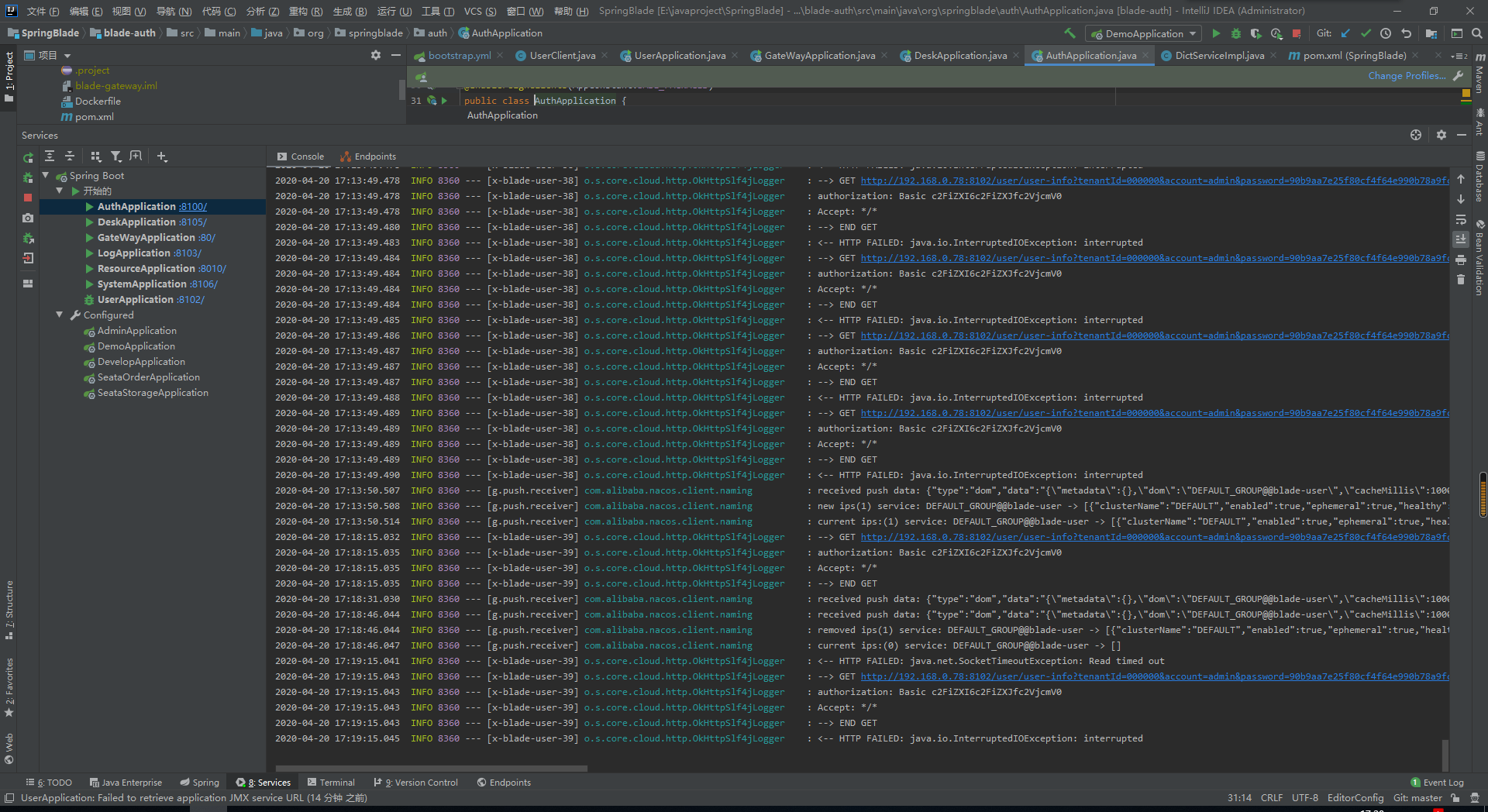Toggle the Bean Validation tool window strip
The width and height of the screenshot is (1488, 812).
pos(1479,258)
